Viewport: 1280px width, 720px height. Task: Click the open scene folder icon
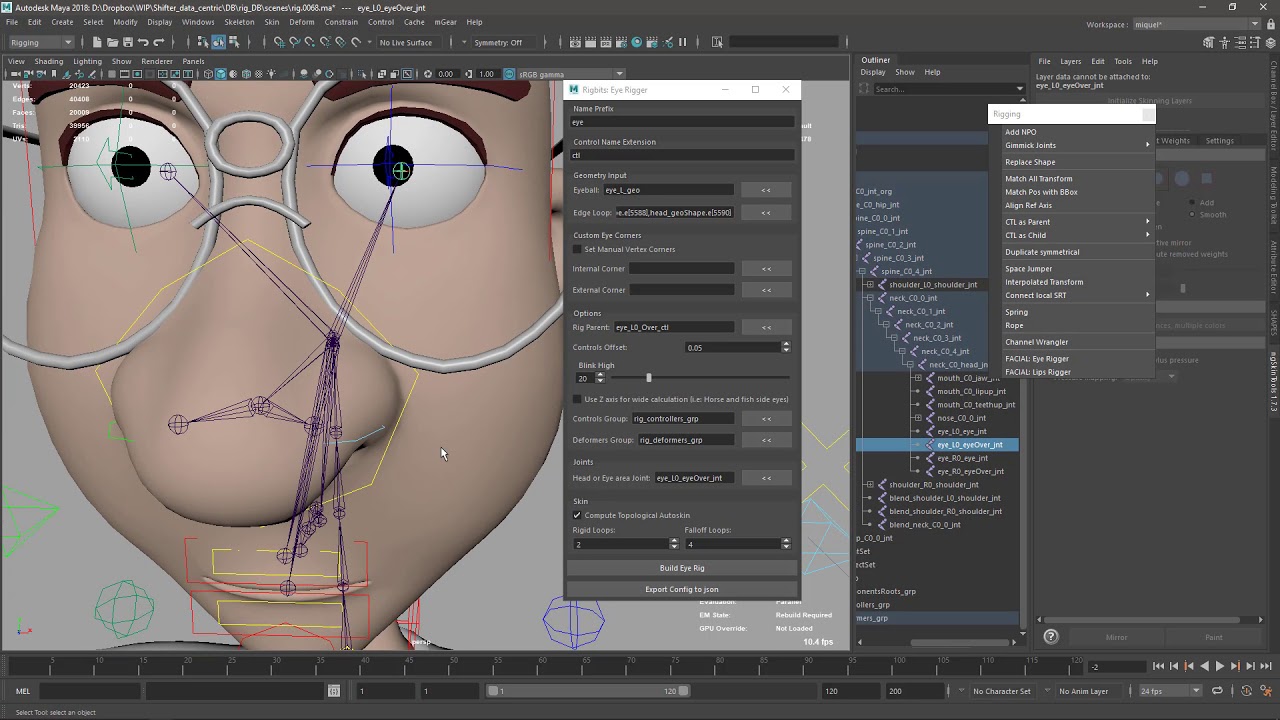(112, 42)
